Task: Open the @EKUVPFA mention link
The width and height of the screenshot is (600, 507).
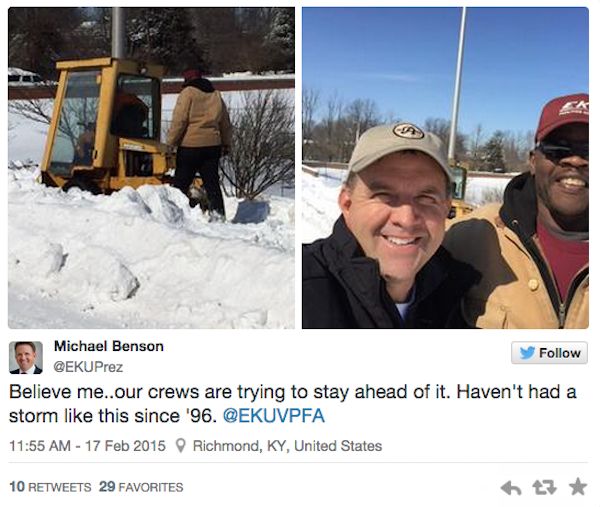Action: [x=274, y=416]
